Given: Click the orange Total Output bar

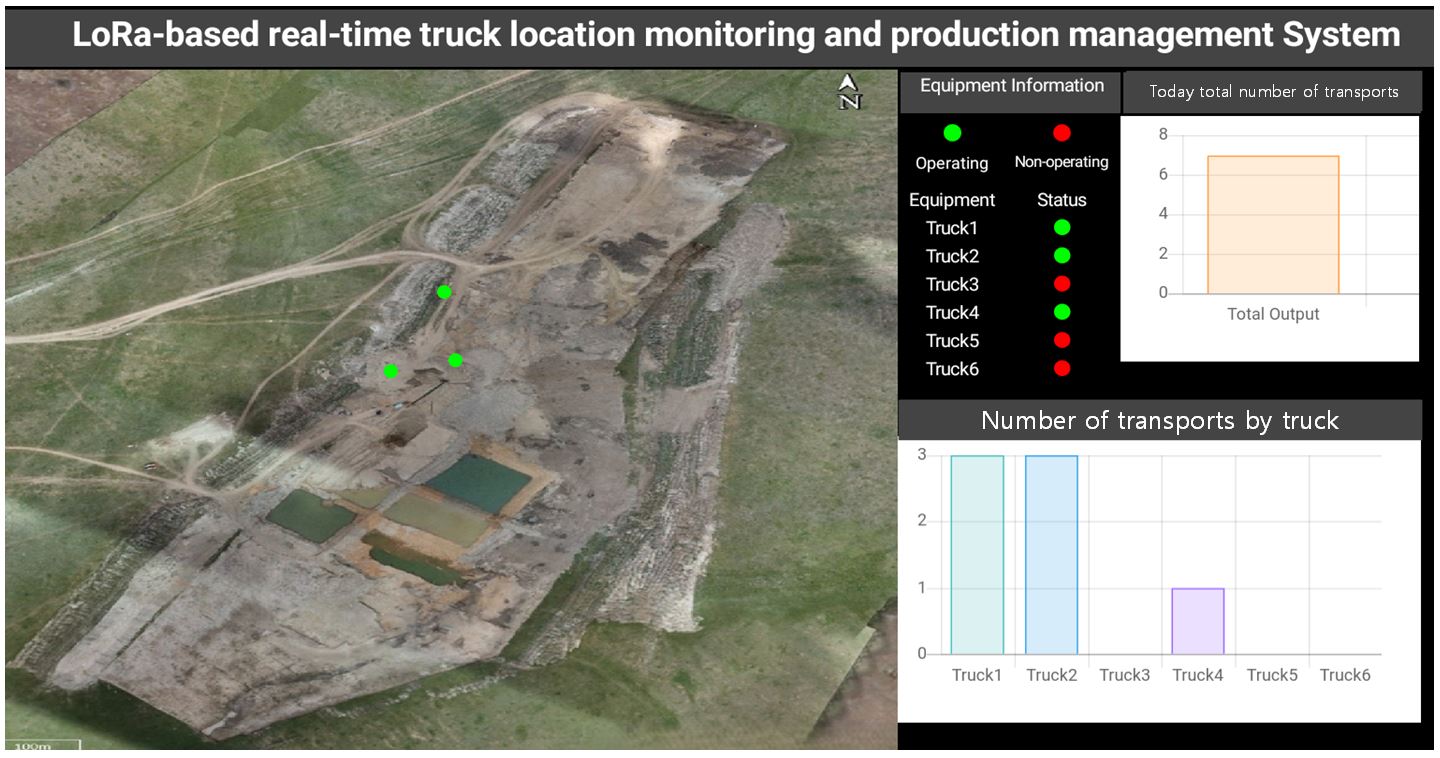Looking at the screenshot, I should [x=1273, y=225].
